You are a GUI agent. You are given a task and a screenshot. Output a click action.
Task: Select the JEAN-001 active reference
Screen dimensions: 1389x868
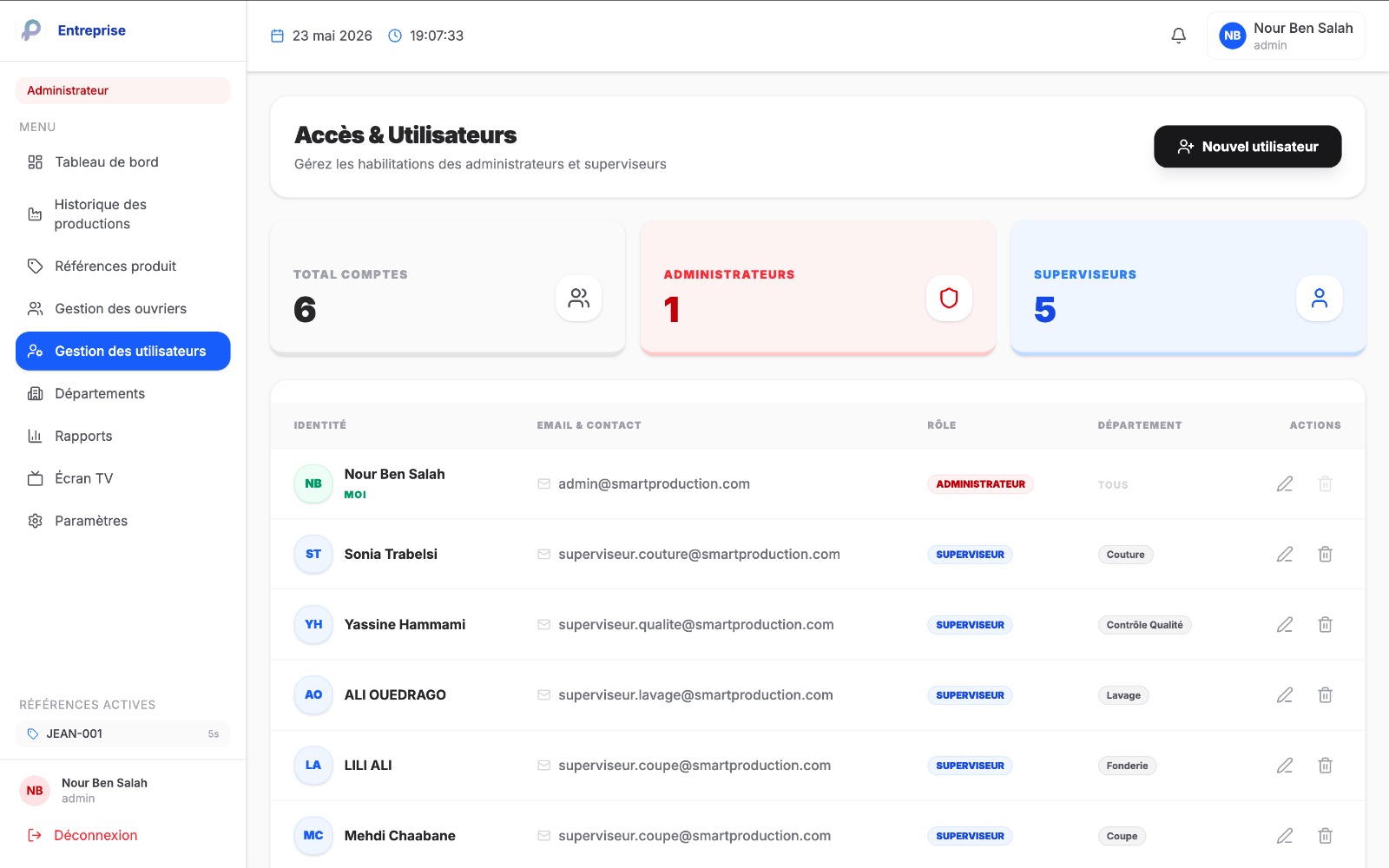point(122,733)
